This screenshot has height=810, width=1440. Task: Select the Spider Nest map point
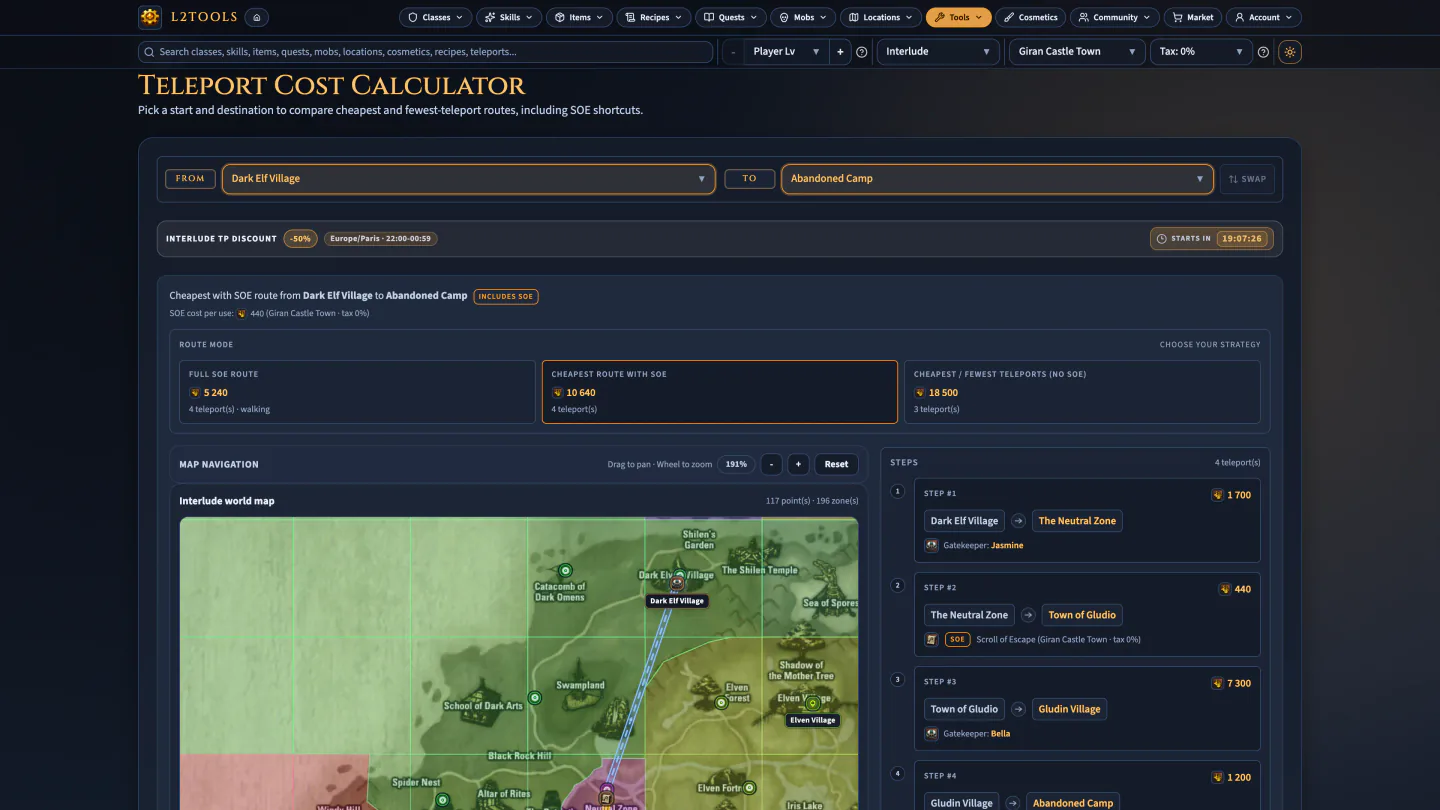pos(442,799)
